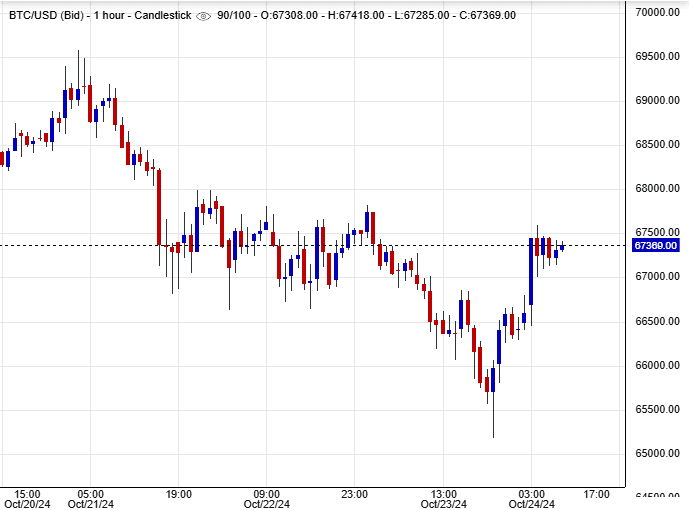
Task: Click the 19:00 time axis label
Action: [x=178, y=494]
